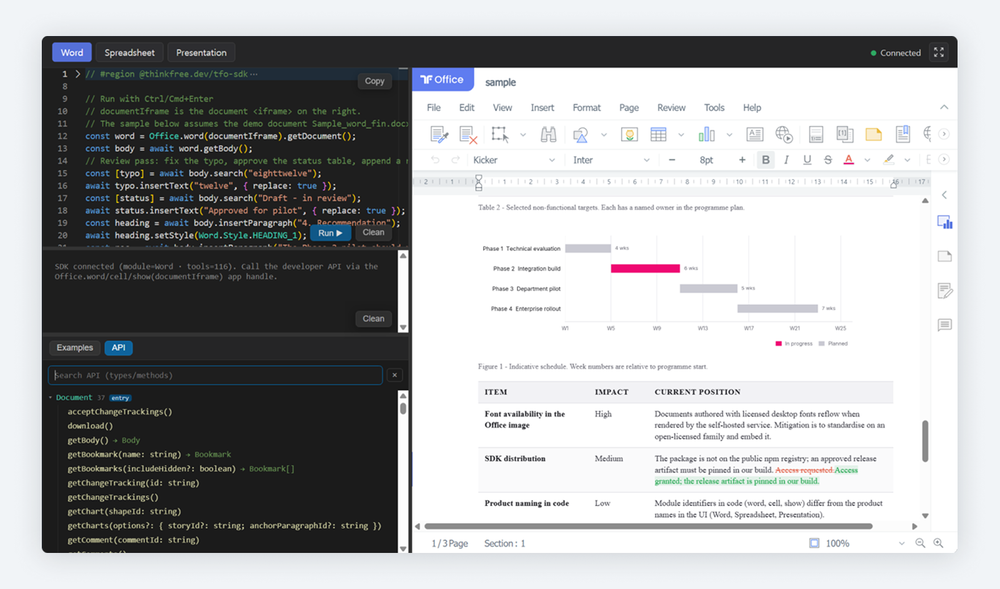The width and height of the screenshot is (1000, 589).
Task: Click the document horizontal scrollbar
Action: pos(648,527)
